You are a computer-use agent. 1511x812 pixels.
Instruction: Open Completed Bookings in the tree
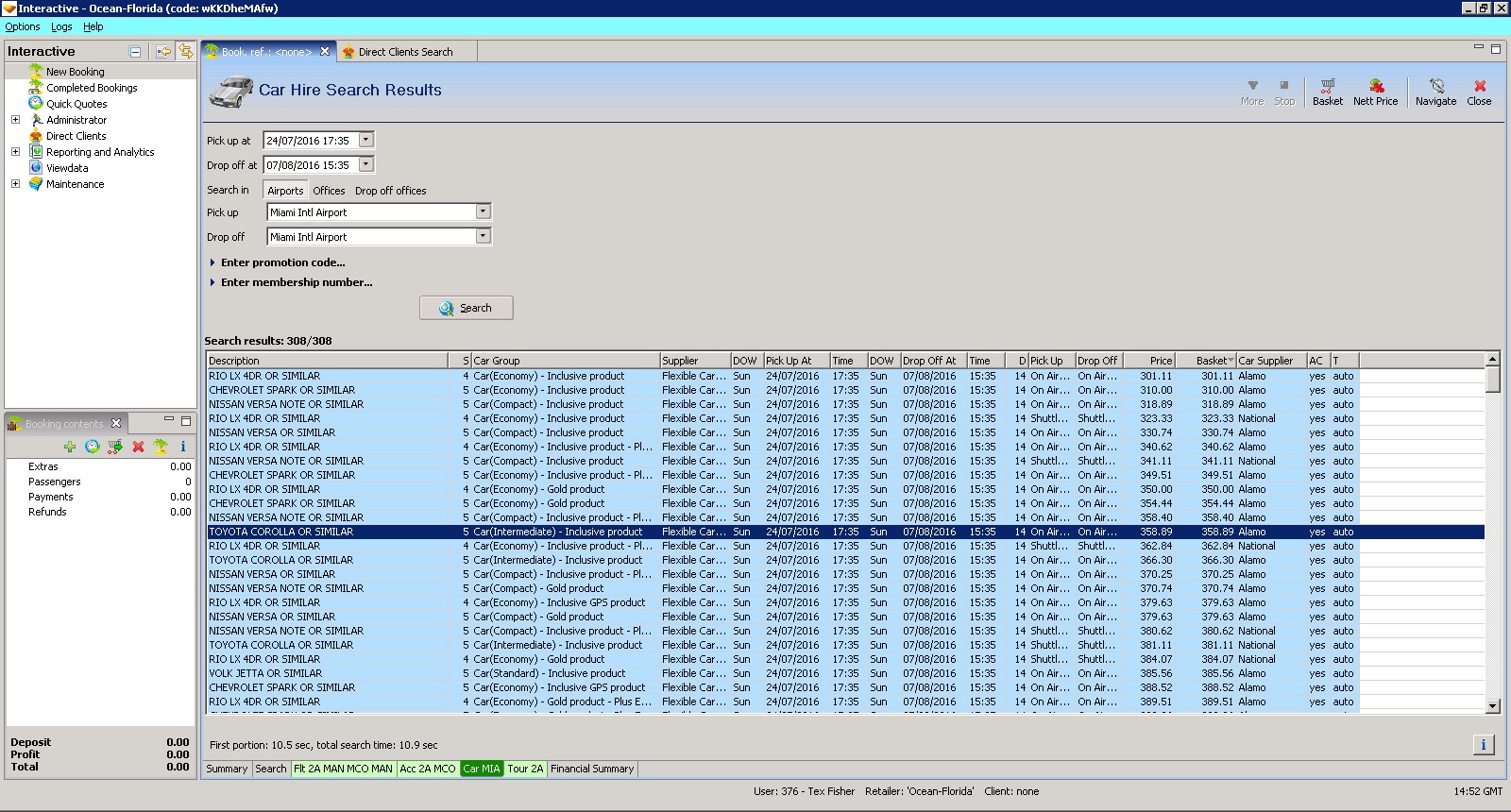click(92, 88)
